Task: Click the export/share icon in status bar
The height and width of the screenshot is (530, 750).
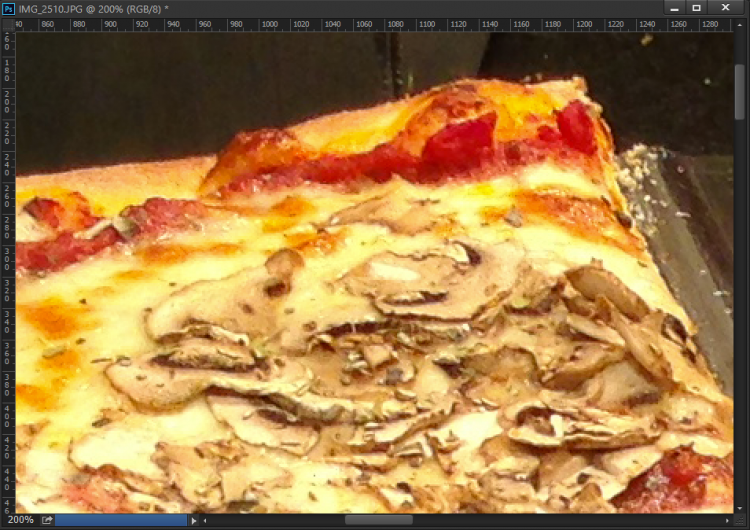Action: pyautogui.click(x=46, y=520)
